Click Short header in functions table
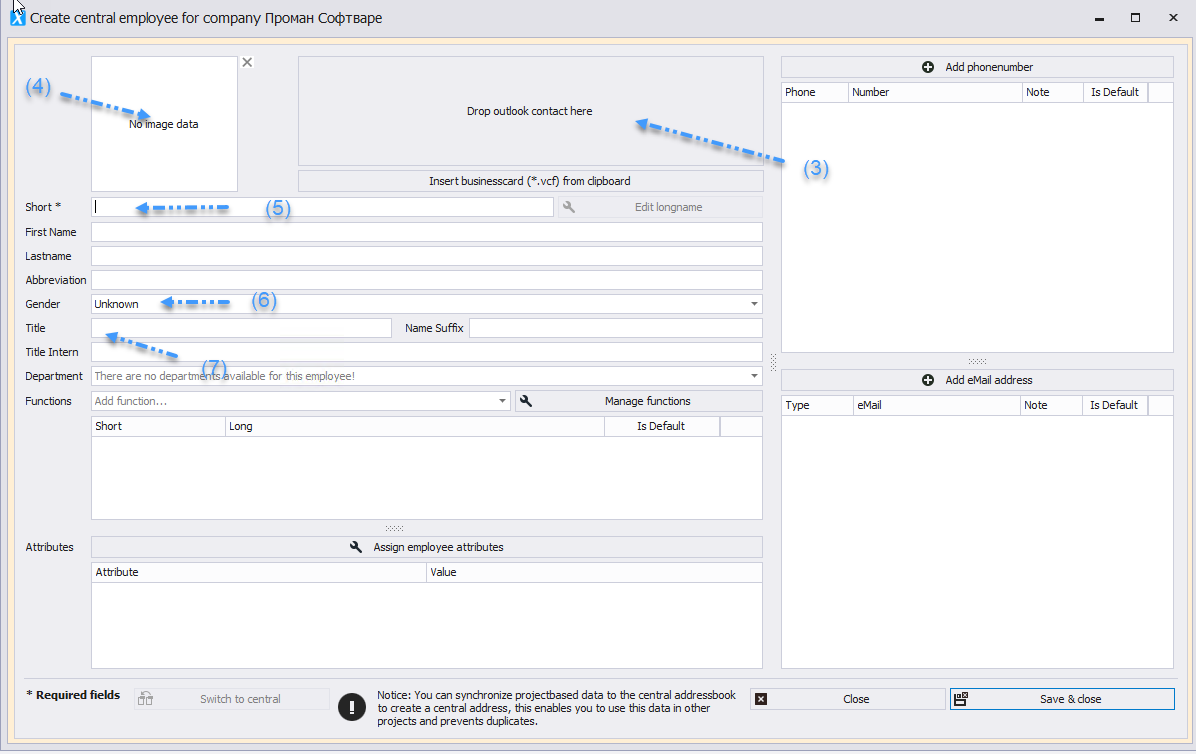1196x754 pixels. click(158, 426)
